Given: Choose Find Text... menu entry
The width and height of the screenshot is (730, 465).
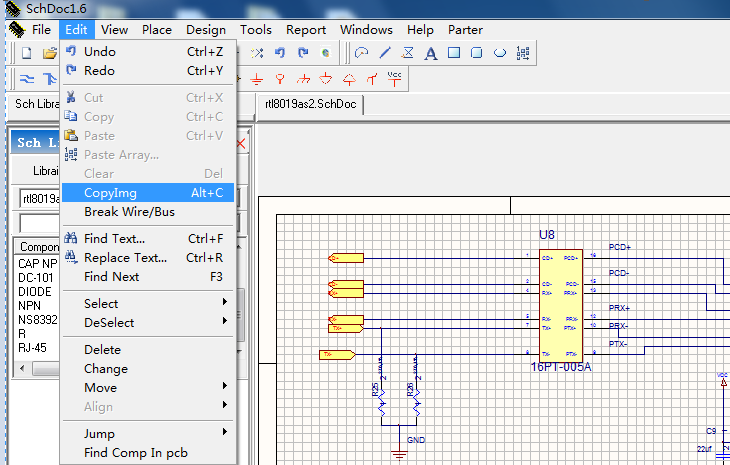Looking at the screenshot, I should click(114, 238).
